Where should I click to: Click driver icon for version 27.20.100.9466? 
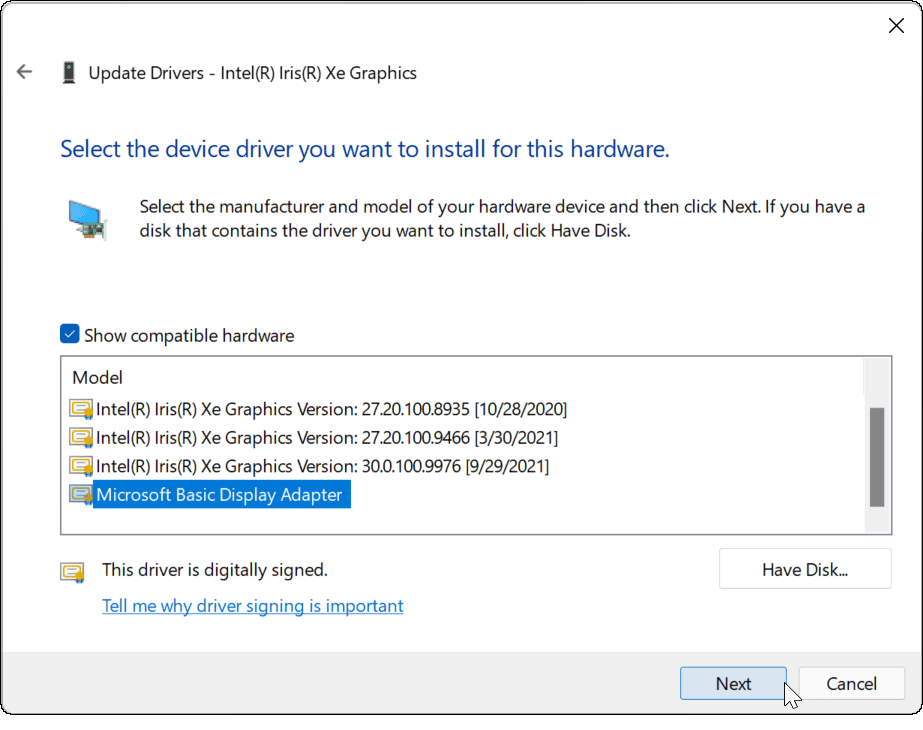tap(81, 438)
